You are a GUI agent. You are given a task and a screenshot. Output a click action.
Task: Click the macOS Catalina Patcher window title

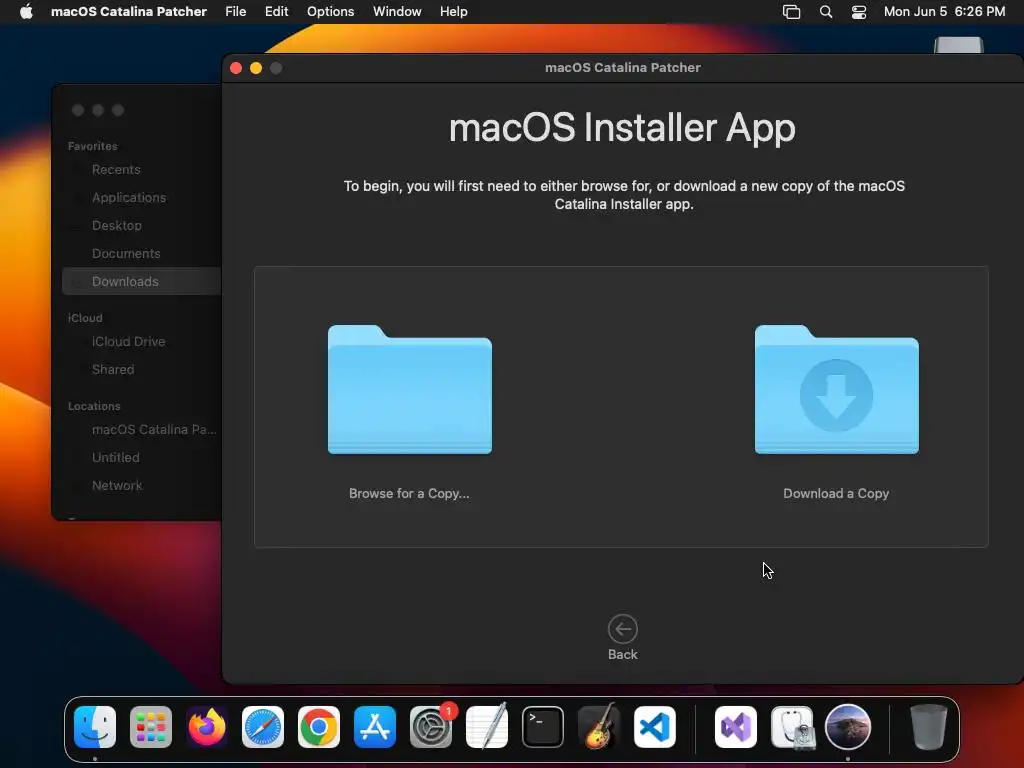(622, 67)
